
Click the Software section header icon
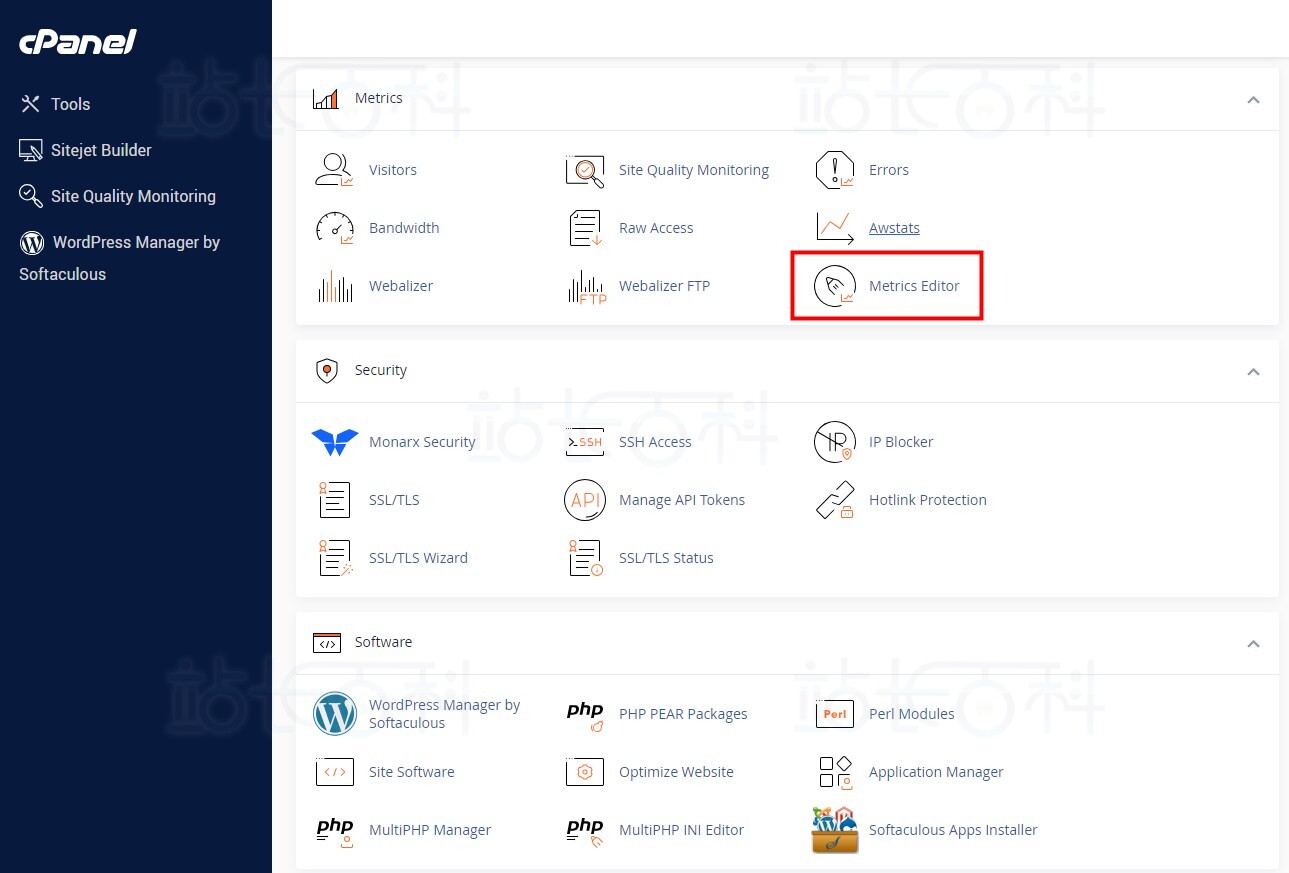[326, 643]
